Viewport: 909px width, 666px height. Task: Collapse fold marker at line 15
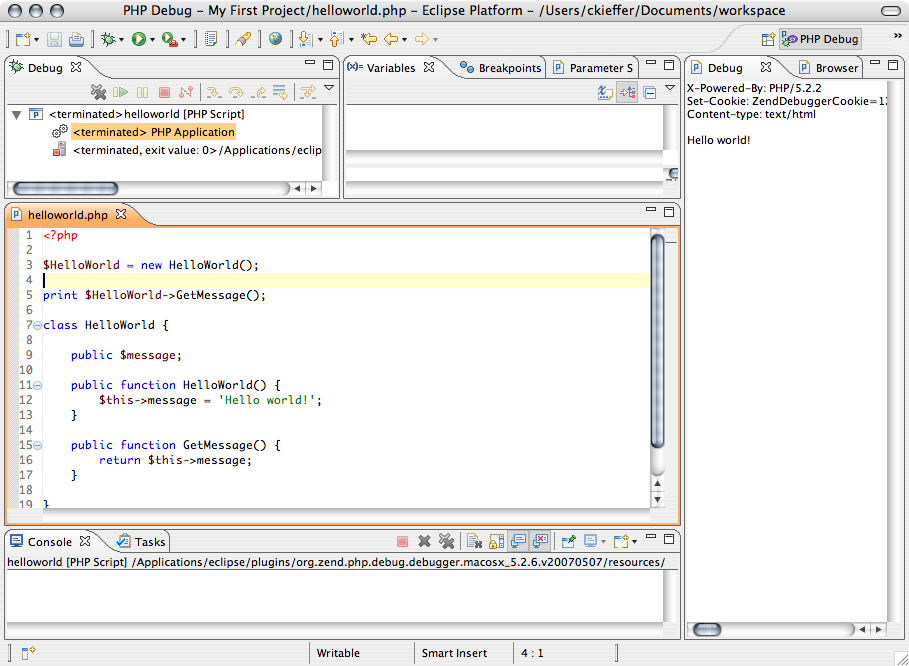[38, 446]
